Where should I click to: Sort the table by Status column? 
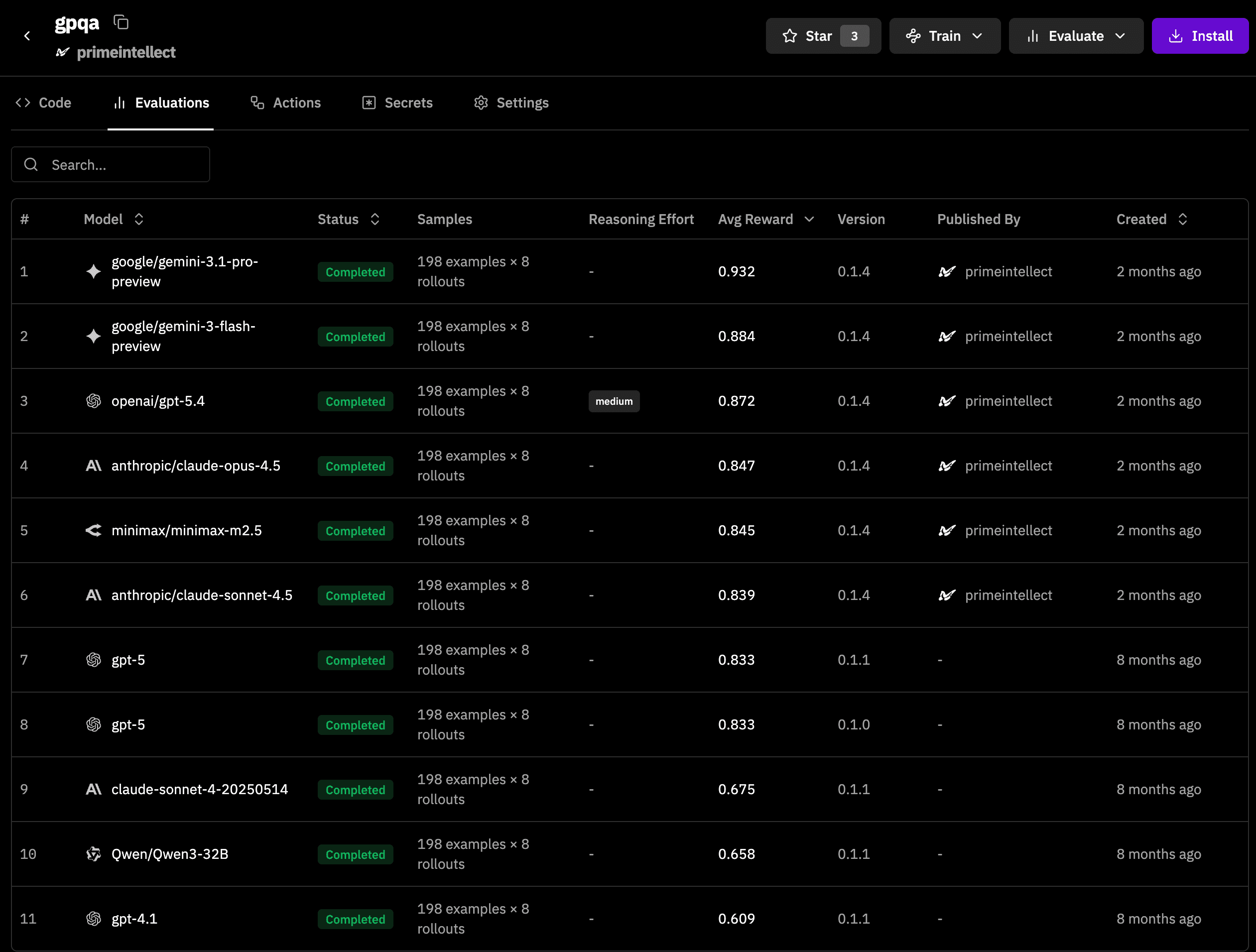(349, 219)
